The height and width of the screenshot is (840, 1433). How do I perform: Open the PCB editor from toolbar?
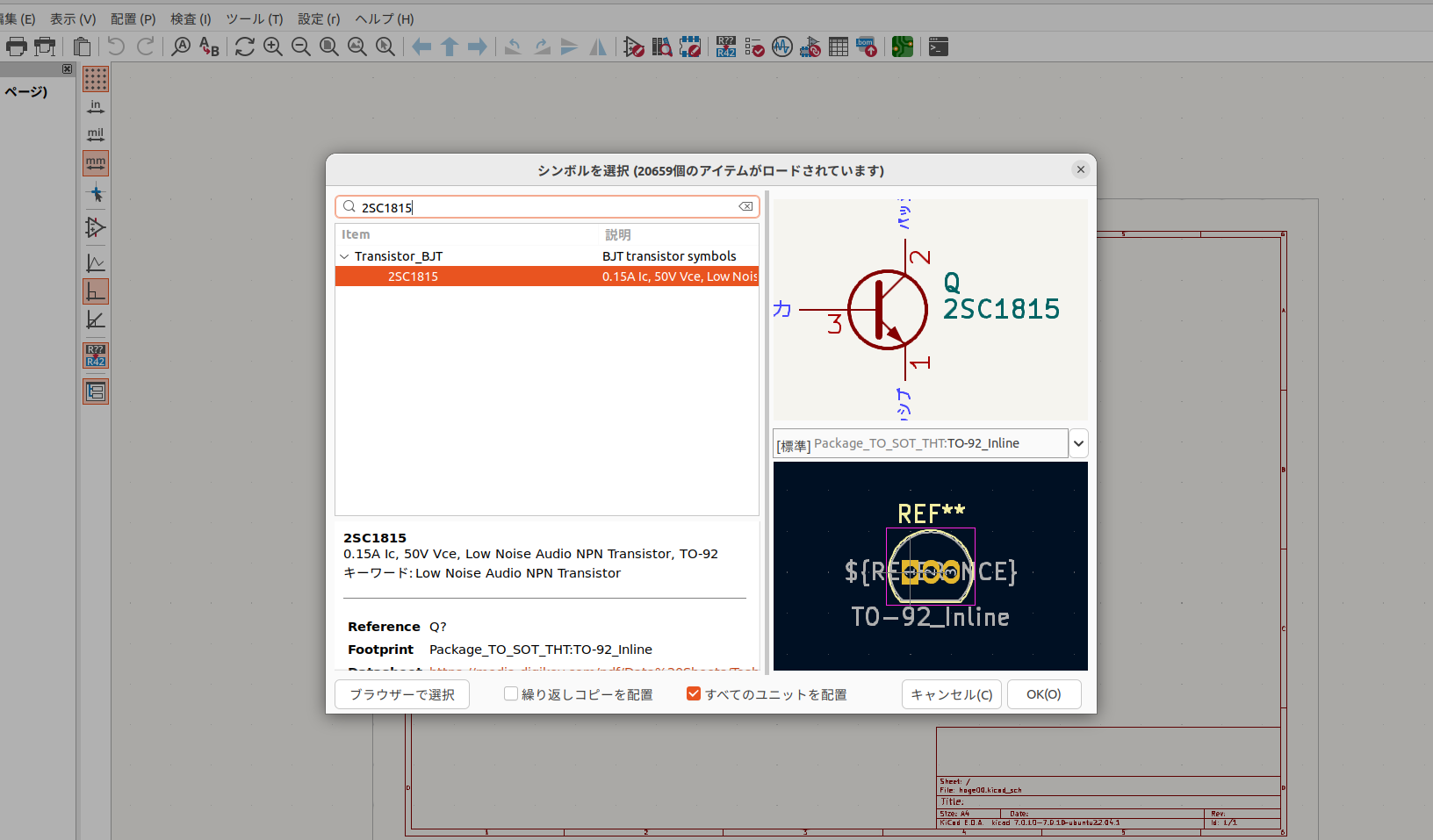[x=902, y=47]
